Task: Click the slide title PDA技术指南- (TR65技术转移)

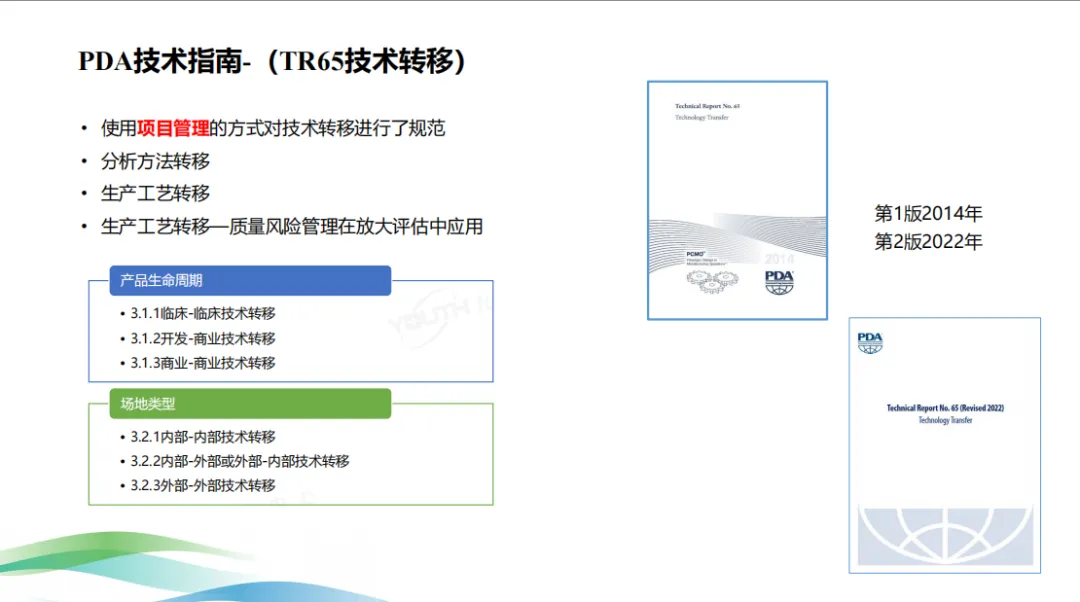Action: (x=272, y=61)
